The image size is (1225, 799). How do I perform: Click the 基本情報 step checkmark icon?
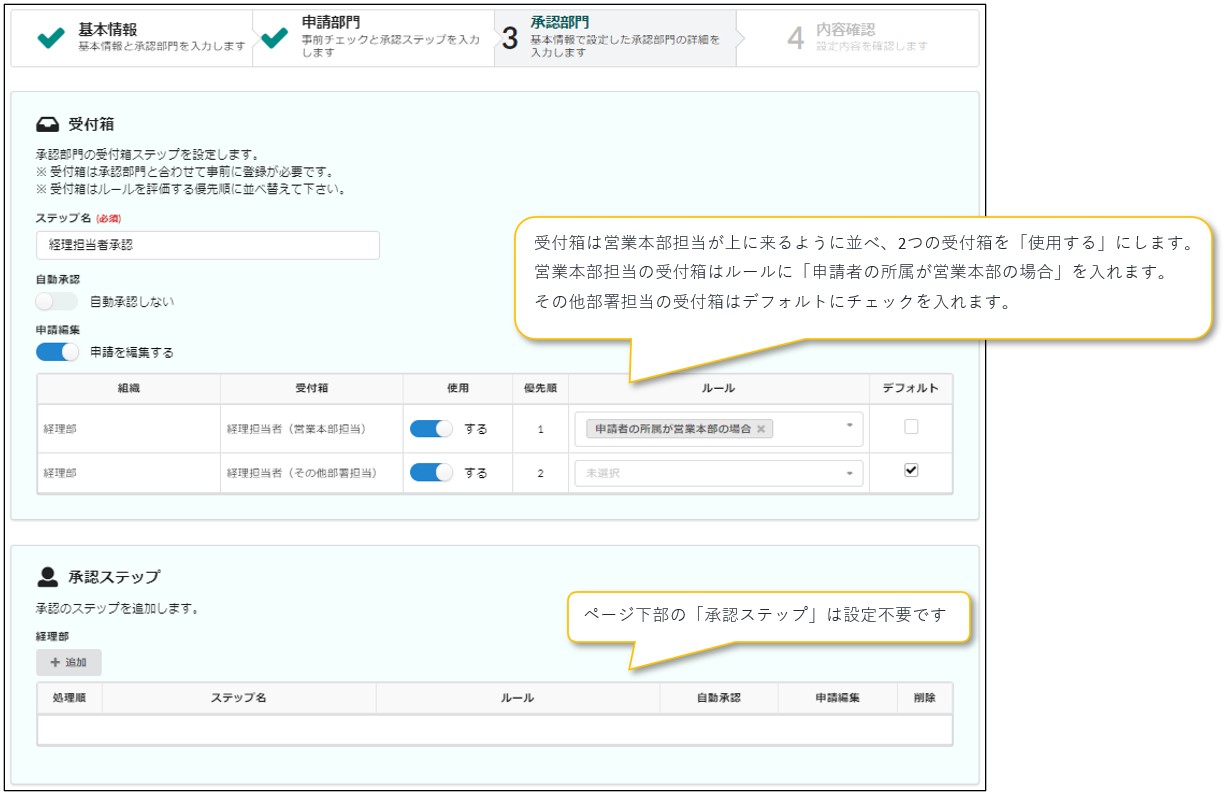pyautogui.click(x=50, y=38)
